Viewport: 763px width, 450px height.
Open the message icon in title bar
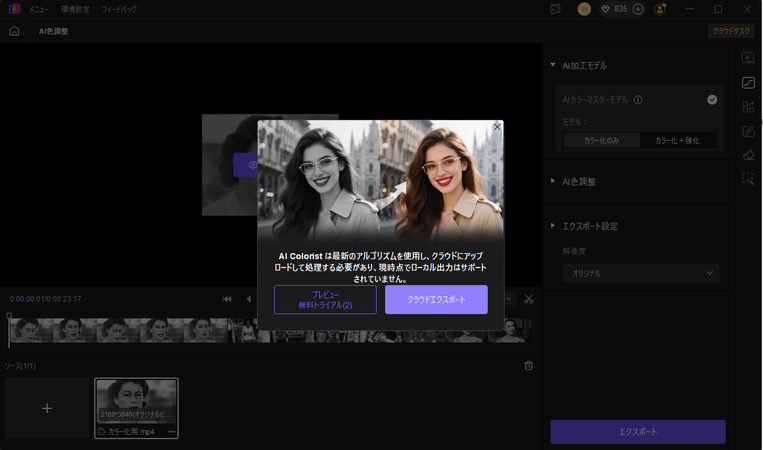coord(555,9)
